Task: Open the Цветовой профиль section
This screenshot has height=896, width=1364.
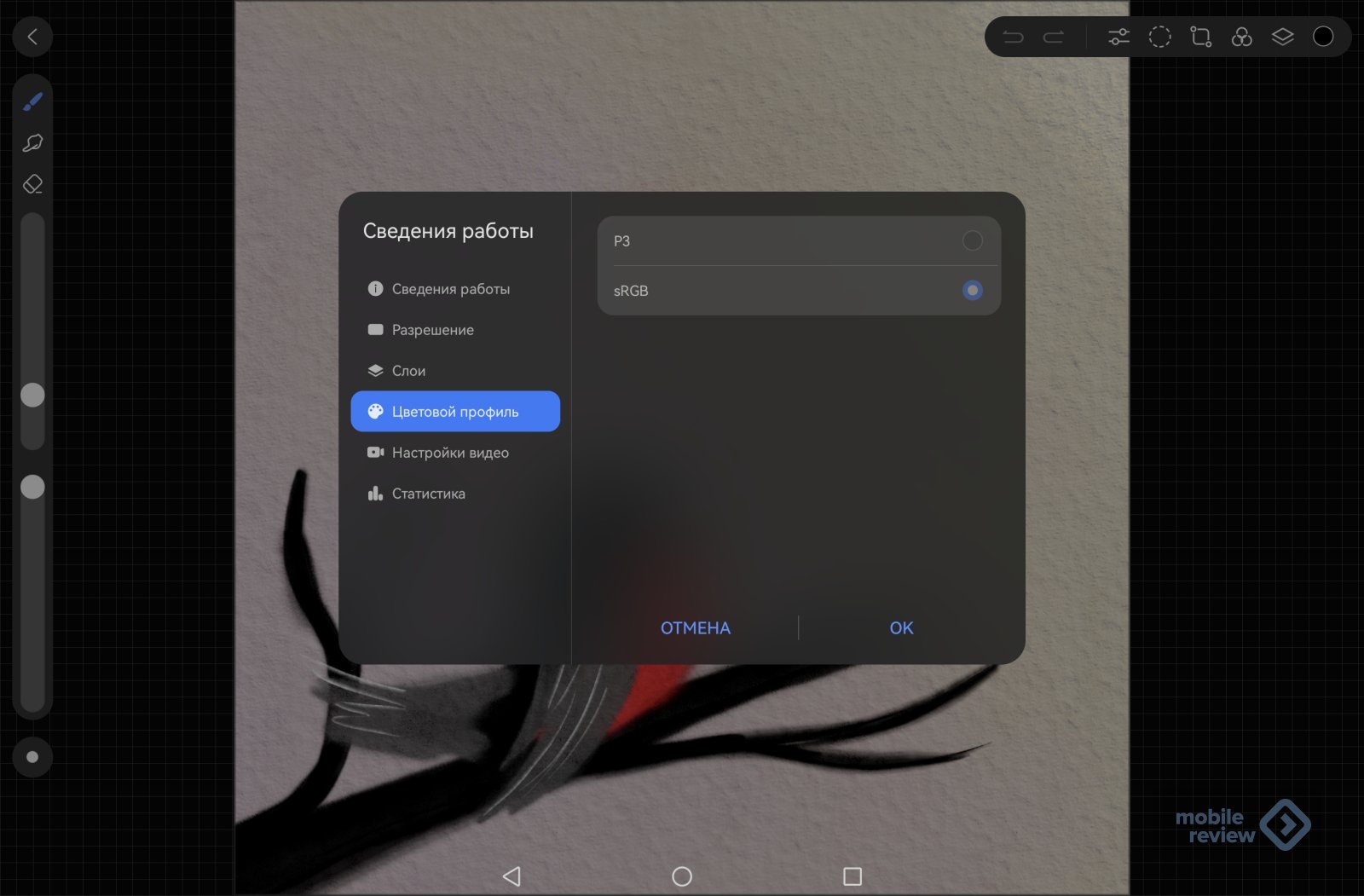Action: click(455, 412)
